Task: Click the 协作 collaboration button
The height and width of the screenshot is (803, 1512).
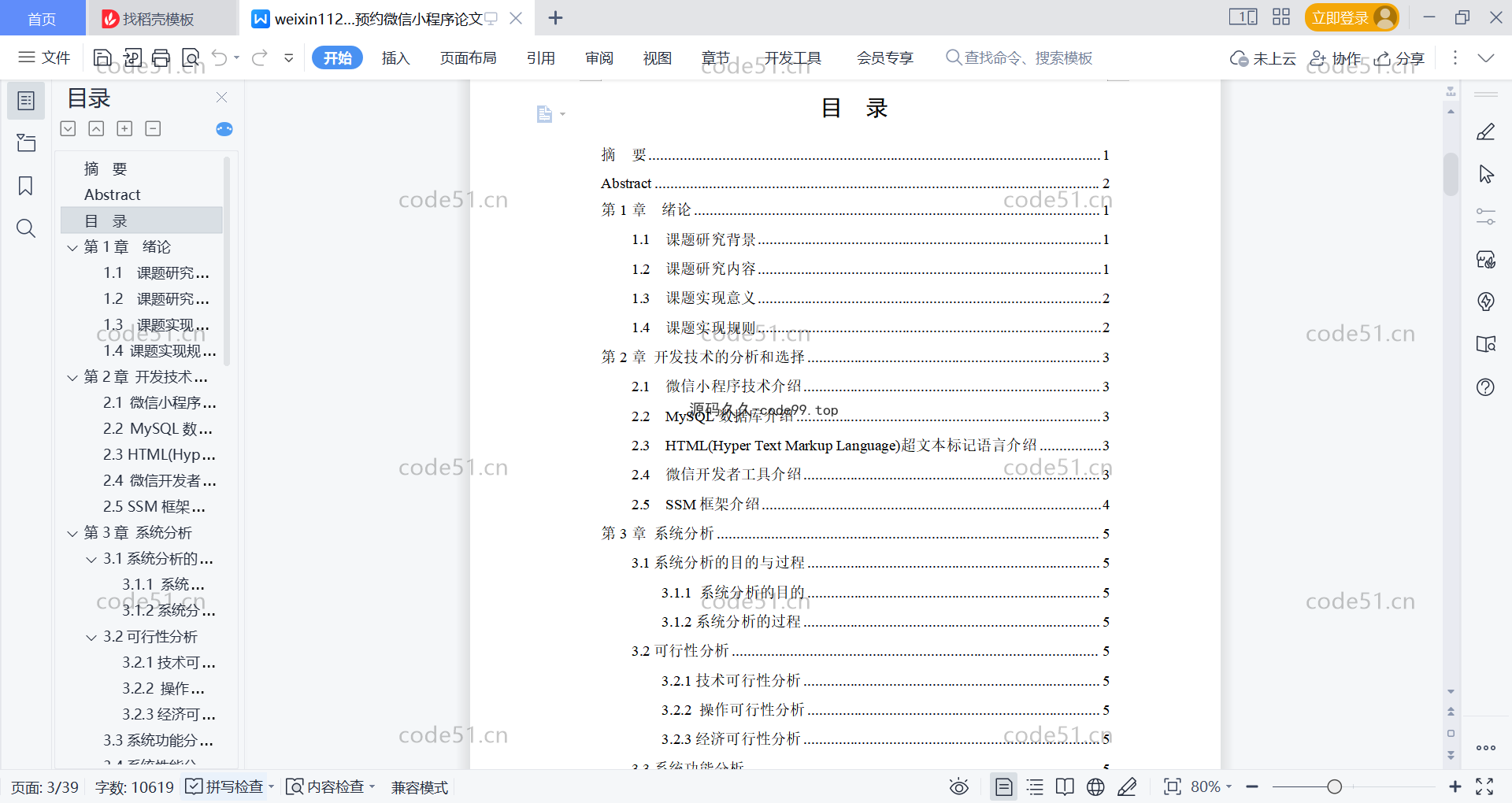Action: [1335, 57]
